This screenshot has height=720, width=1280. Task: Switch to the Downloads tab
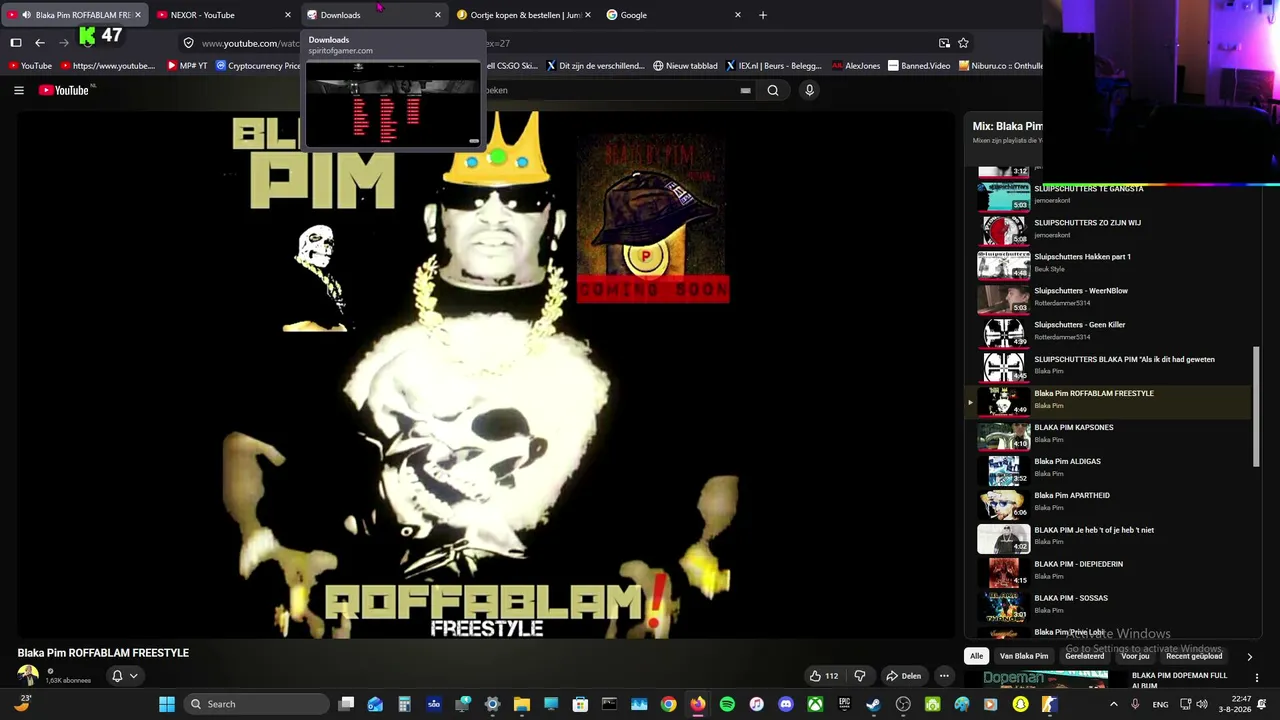(374, 15)
